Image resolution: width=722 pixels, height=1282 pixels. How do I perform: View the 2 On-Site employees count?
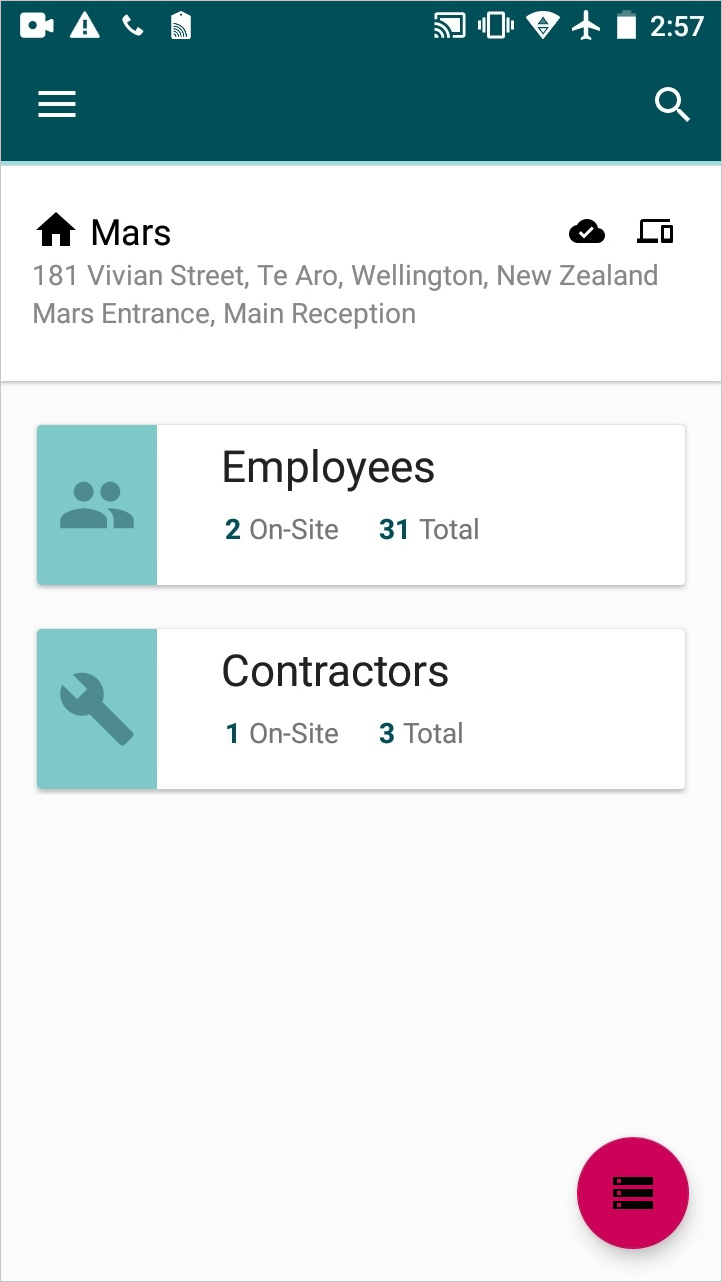click(x=282, y=530)
